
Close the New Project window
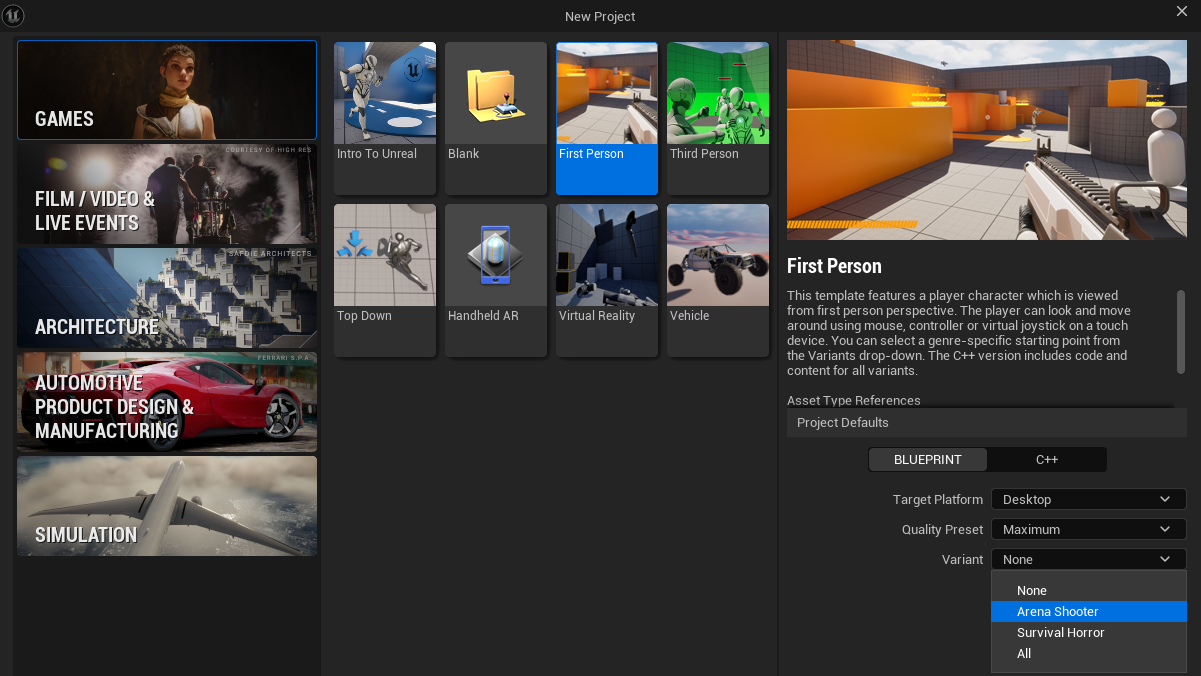point(1182,11)
